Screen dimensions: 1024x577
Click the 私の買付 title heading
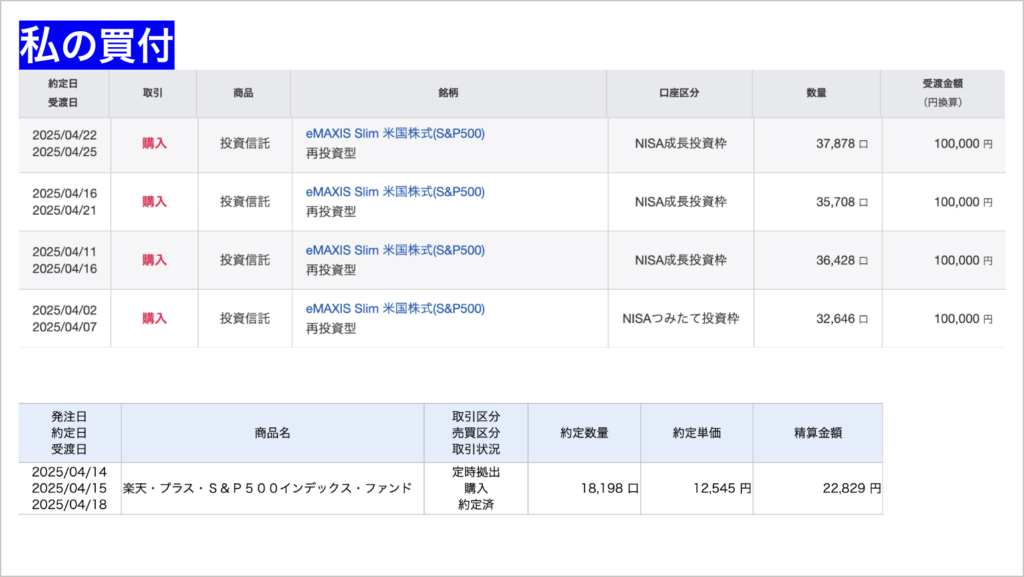coord(97,45)
